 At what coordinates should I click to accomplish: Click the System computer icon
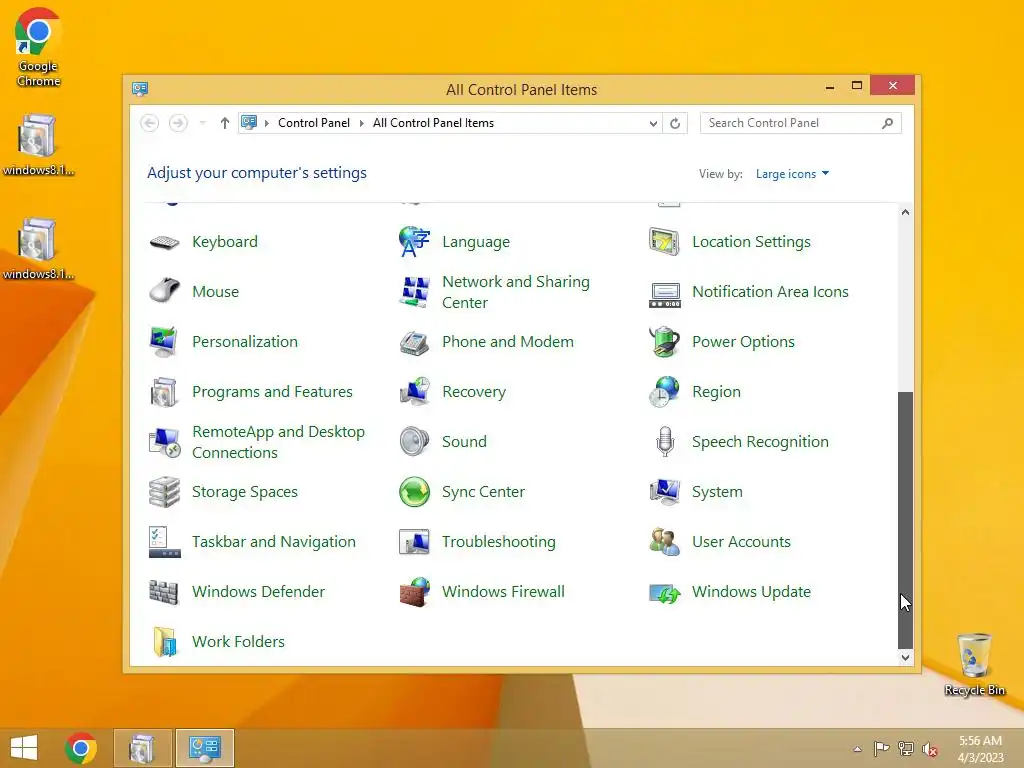[665, 492]
